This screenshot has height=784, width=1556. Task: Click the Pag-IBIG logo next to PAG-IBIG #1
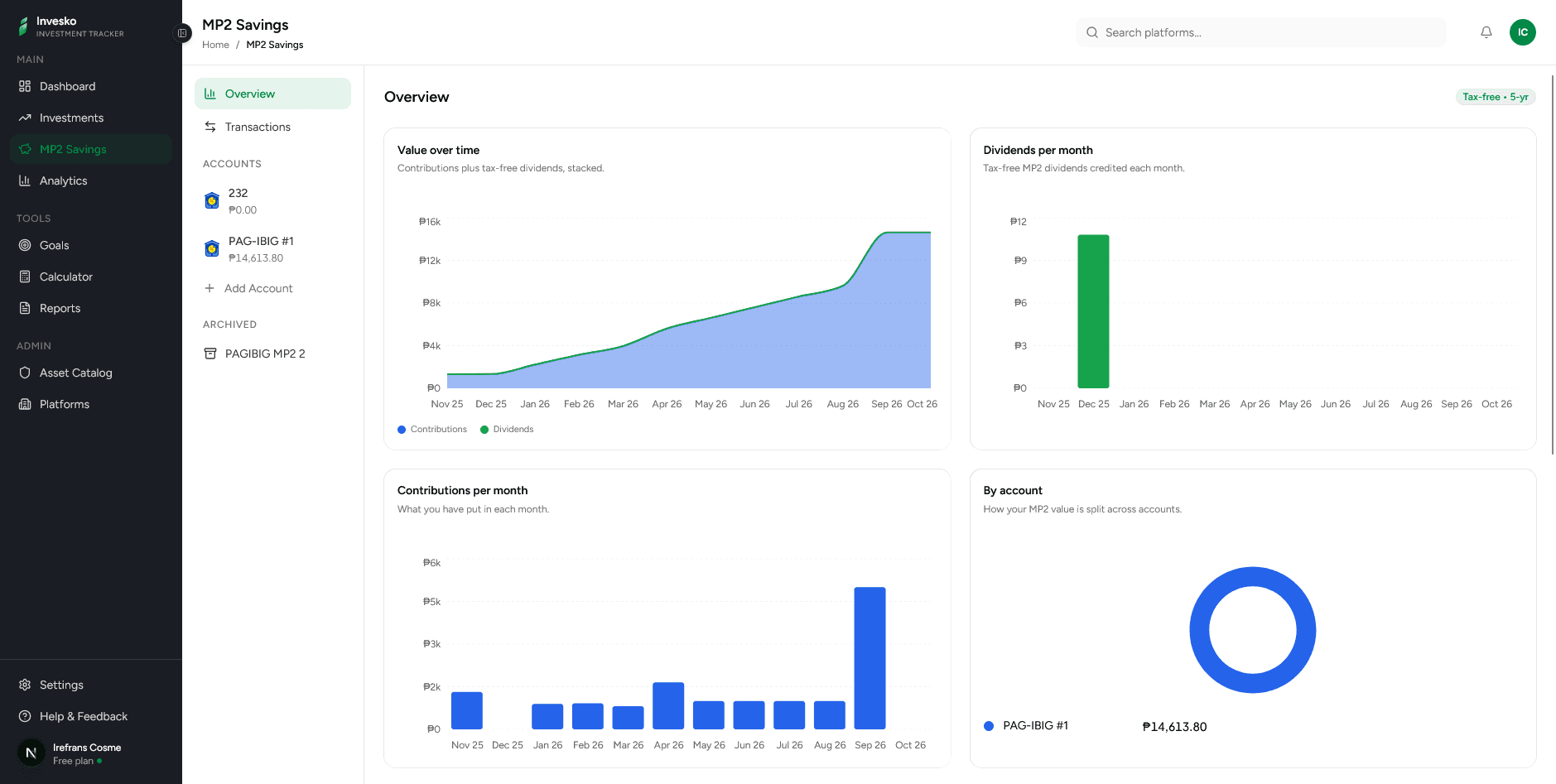212,248
